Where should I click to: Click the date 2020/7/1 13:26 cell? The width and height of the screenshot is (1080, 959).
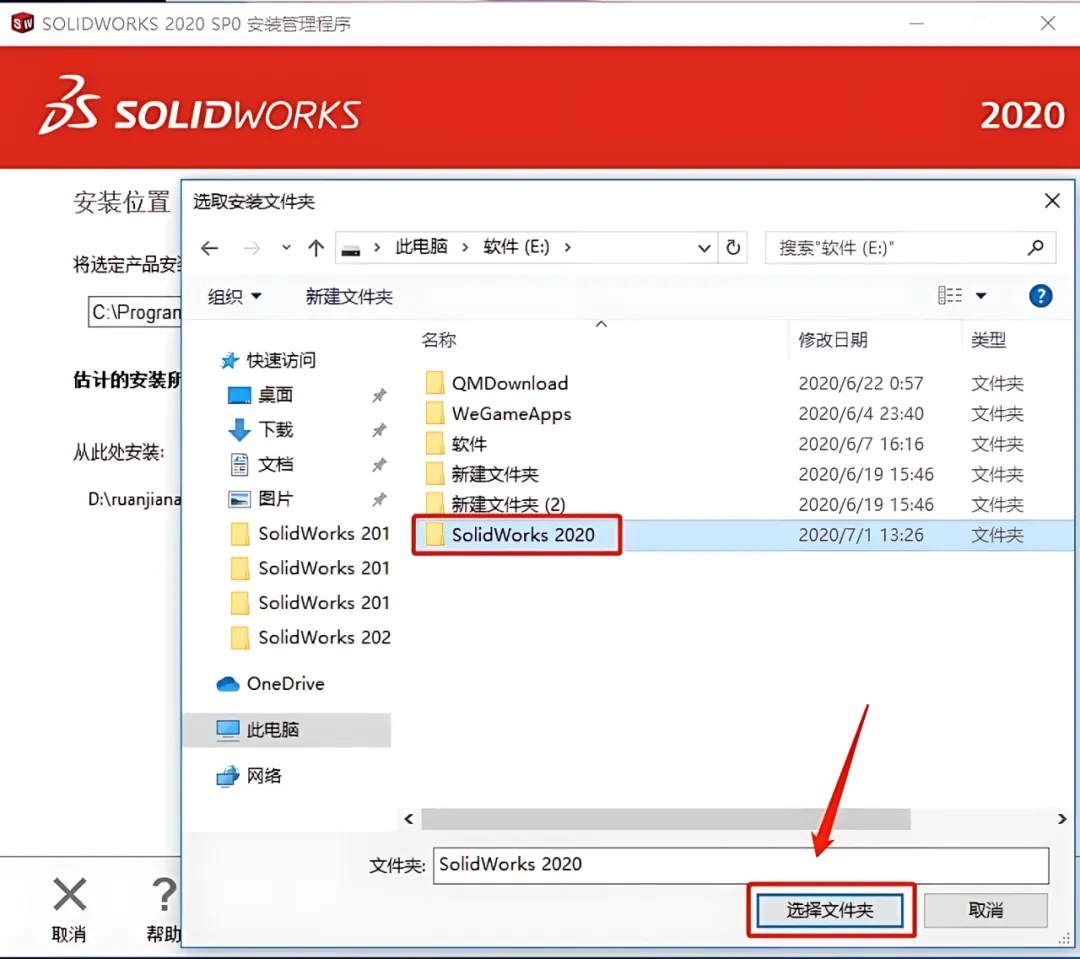coord(861,535)
